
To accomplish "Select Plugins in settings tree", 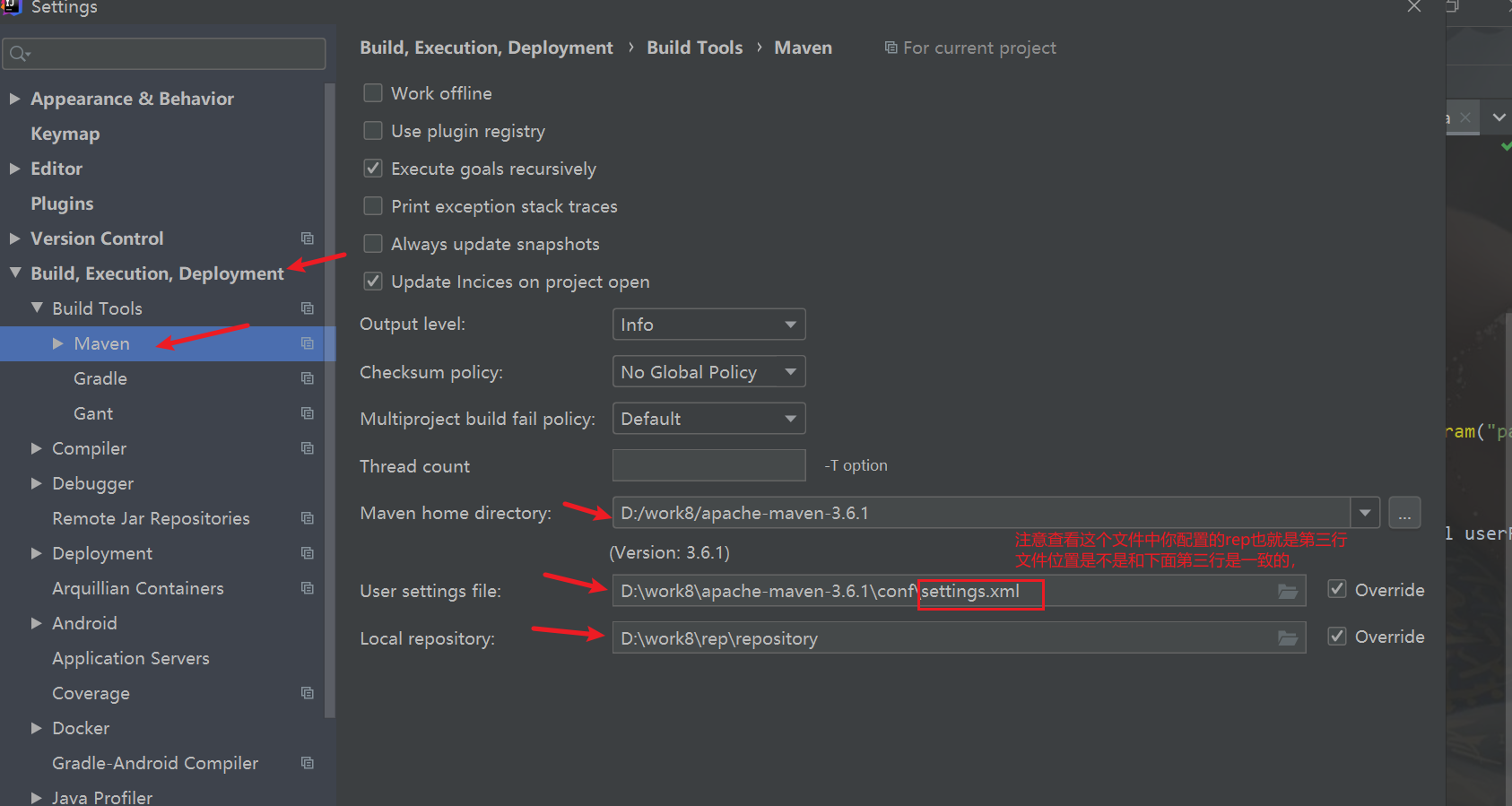I will tap(62, 204).
